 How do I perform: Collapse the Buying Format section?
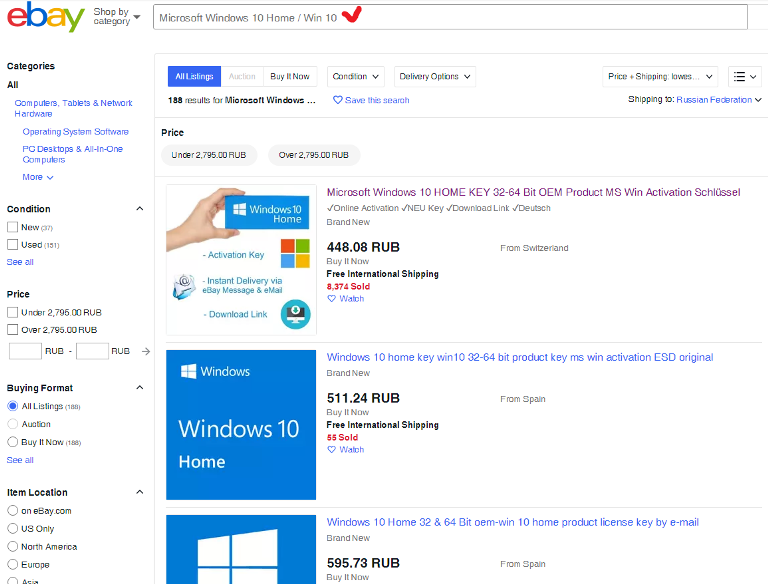click(140, 388)
